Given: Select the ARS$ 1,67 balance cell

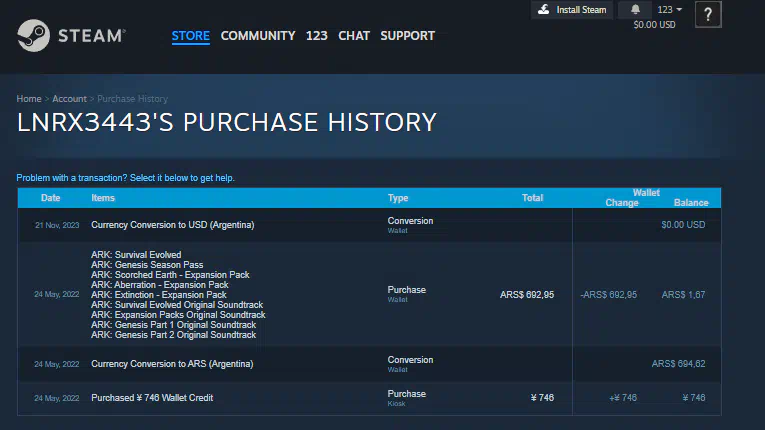Looking at the screenshot, I should pos(683,295).
